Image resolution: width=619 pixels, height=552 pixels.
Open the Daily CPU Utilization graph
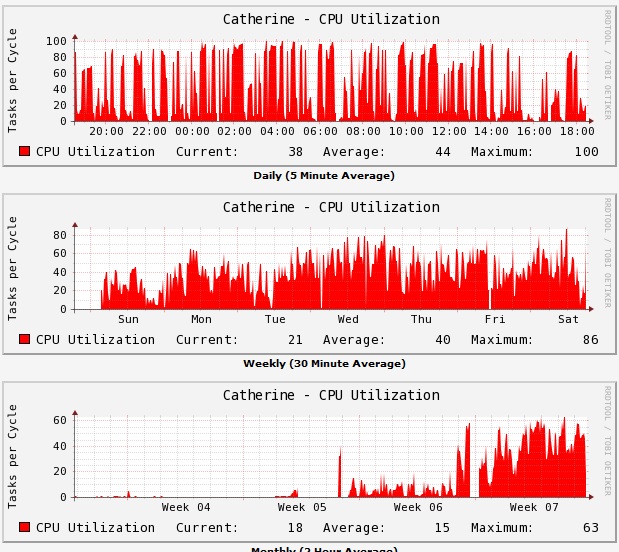click(309, 86)
